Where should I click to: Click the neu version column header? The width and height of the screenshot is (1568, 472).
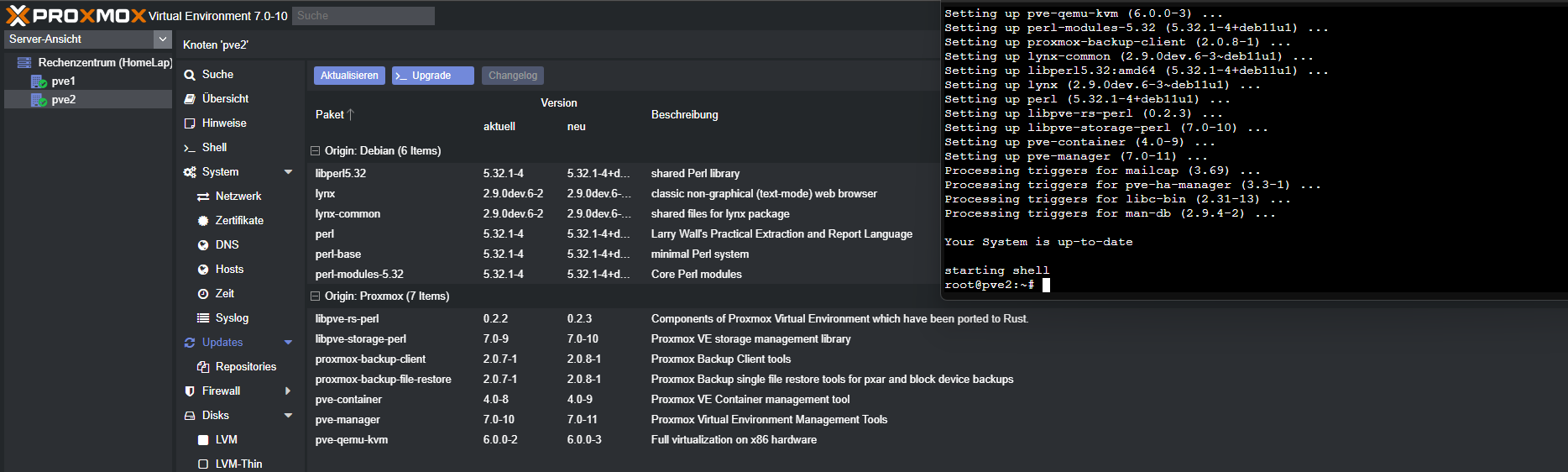[x=577, y=126]
